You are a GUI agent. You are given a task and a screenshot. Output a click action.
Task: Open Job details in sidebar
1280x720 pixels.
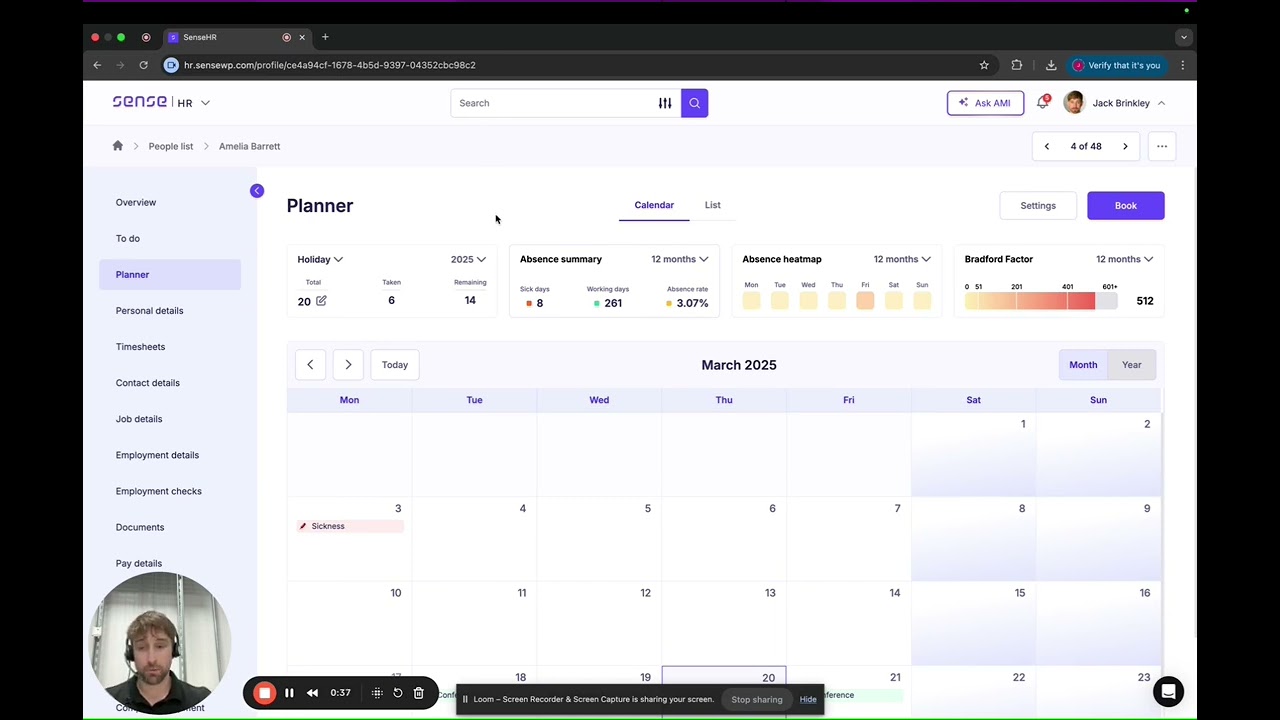[x=139, y=419]
